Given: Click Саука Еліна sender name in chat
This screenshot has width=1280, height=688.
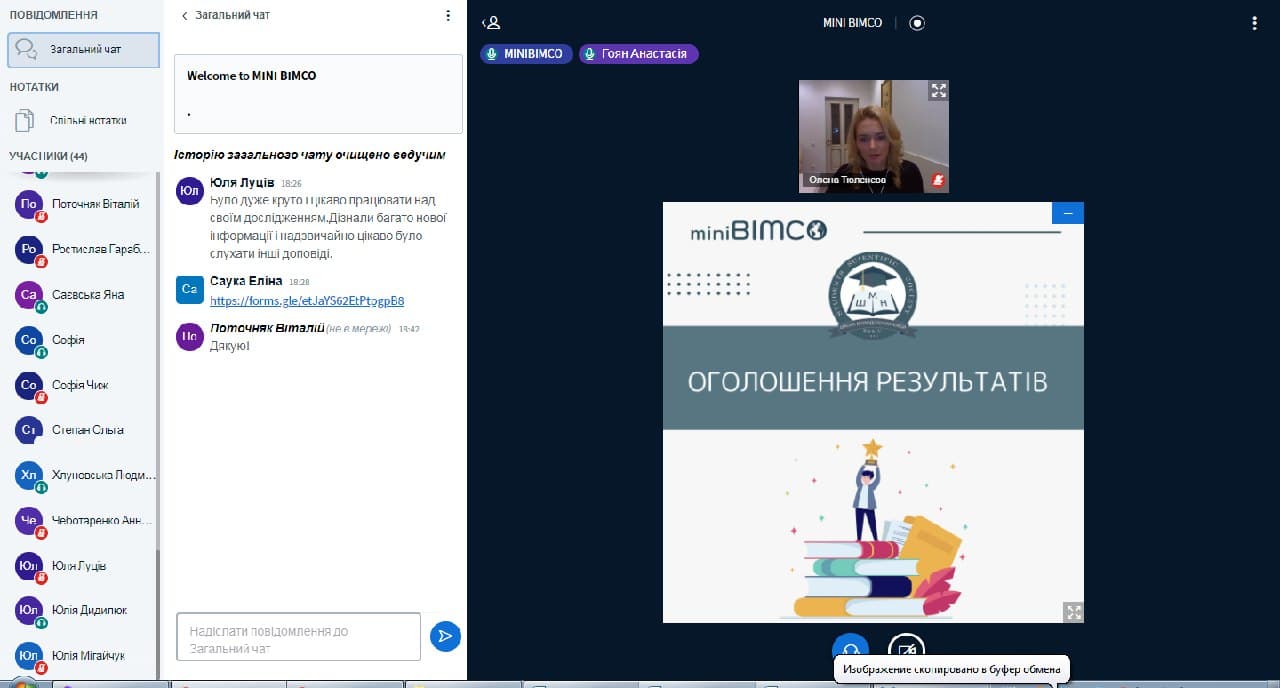Looking at the screenshot, I should 246,281.
